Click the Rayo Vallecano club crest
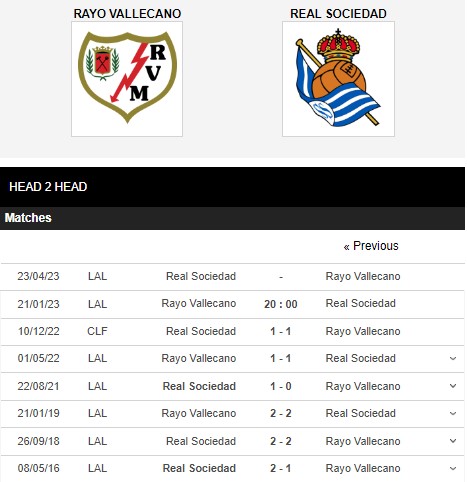The height and width of the screenshot is (482, 467). point(127,79)
